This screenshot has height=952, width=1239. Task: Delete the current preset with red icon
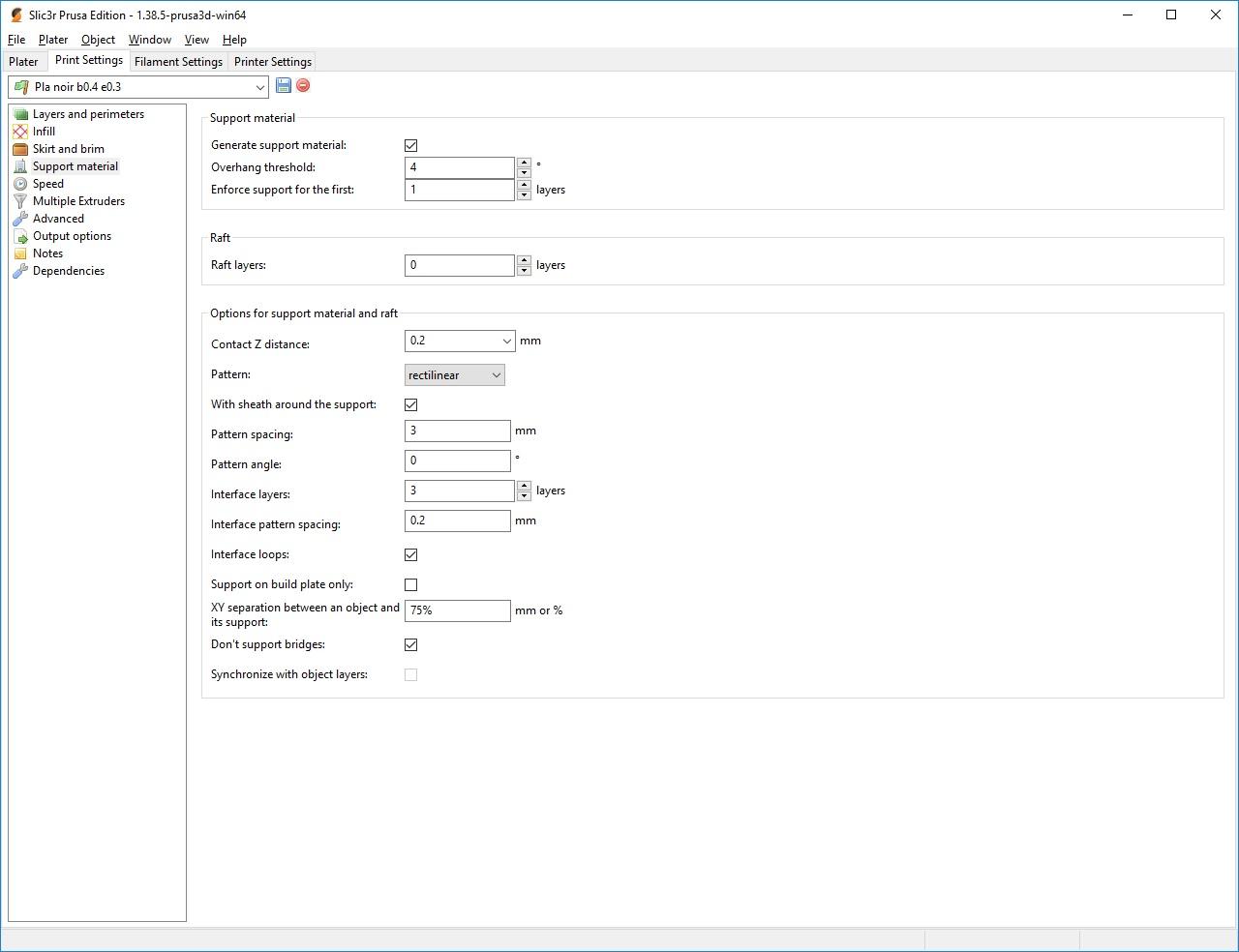click(303, 85)
